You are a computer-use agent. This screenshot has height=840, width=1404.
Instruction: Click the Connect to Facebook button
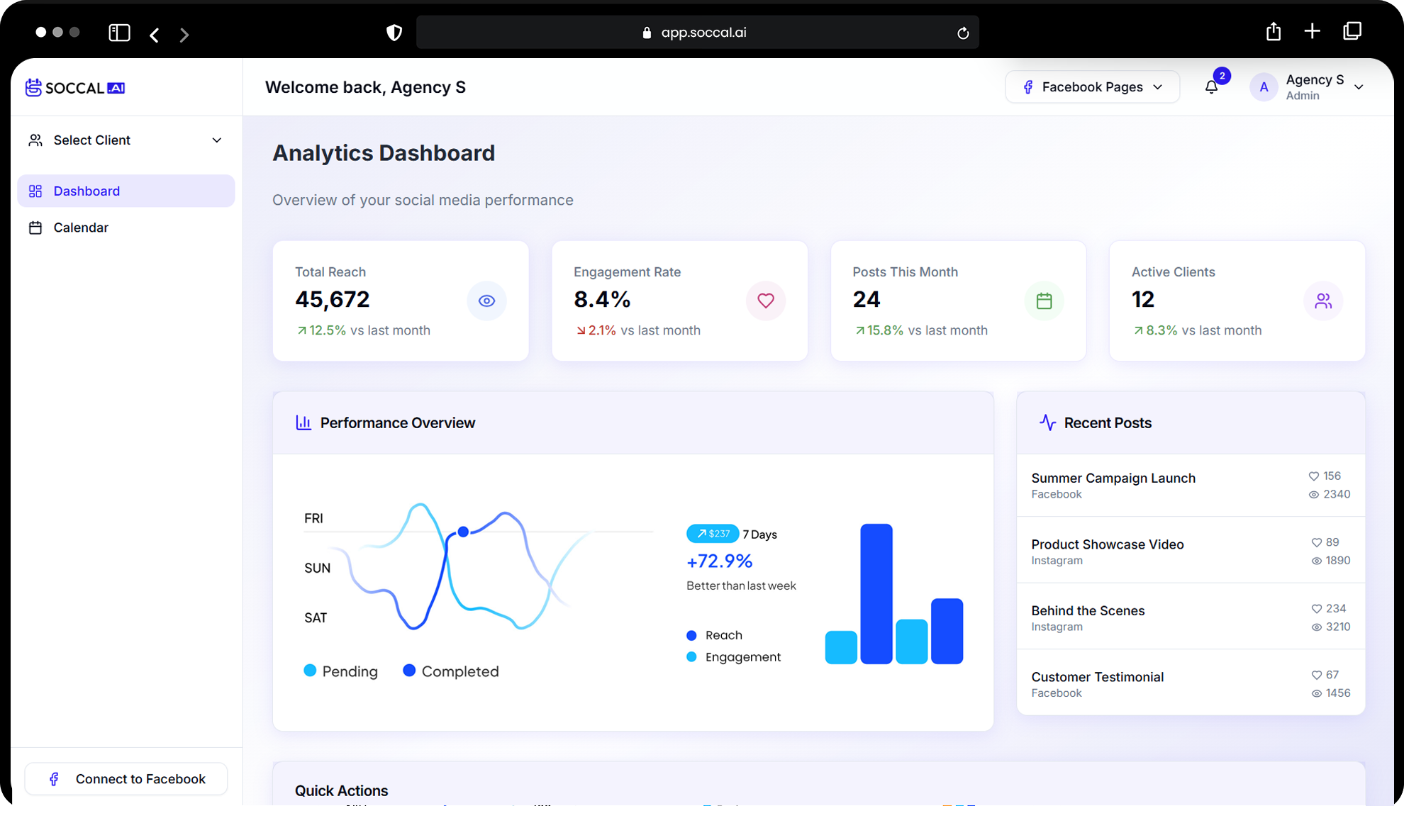pos(126,779)
